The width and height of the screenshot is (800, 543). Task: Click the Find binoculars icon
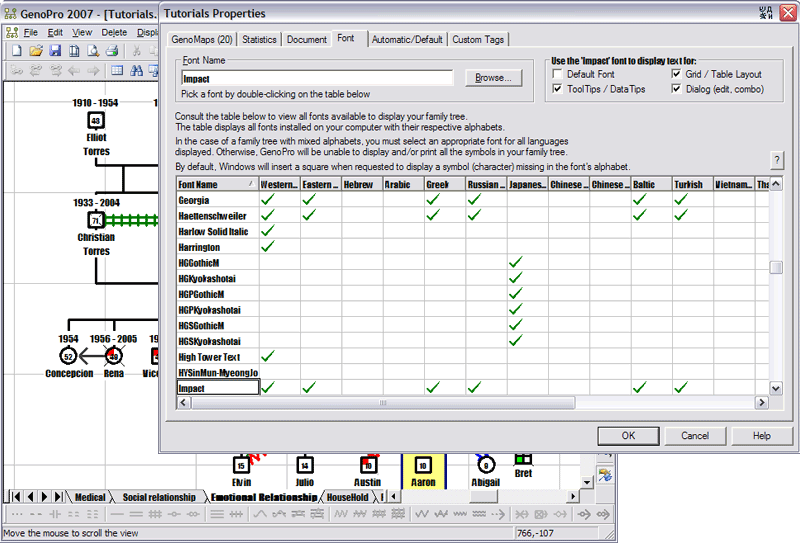point(136,70)
